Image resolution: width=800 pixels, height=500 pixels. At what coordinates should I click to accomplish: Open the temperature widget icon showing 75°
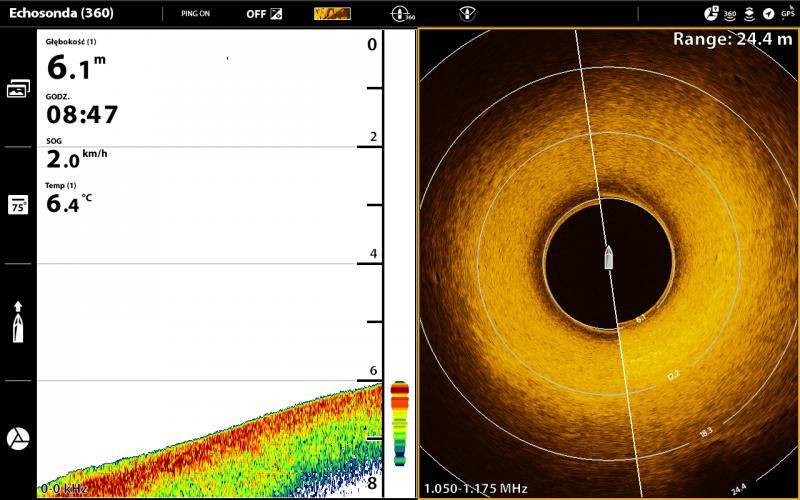point(18,205)
